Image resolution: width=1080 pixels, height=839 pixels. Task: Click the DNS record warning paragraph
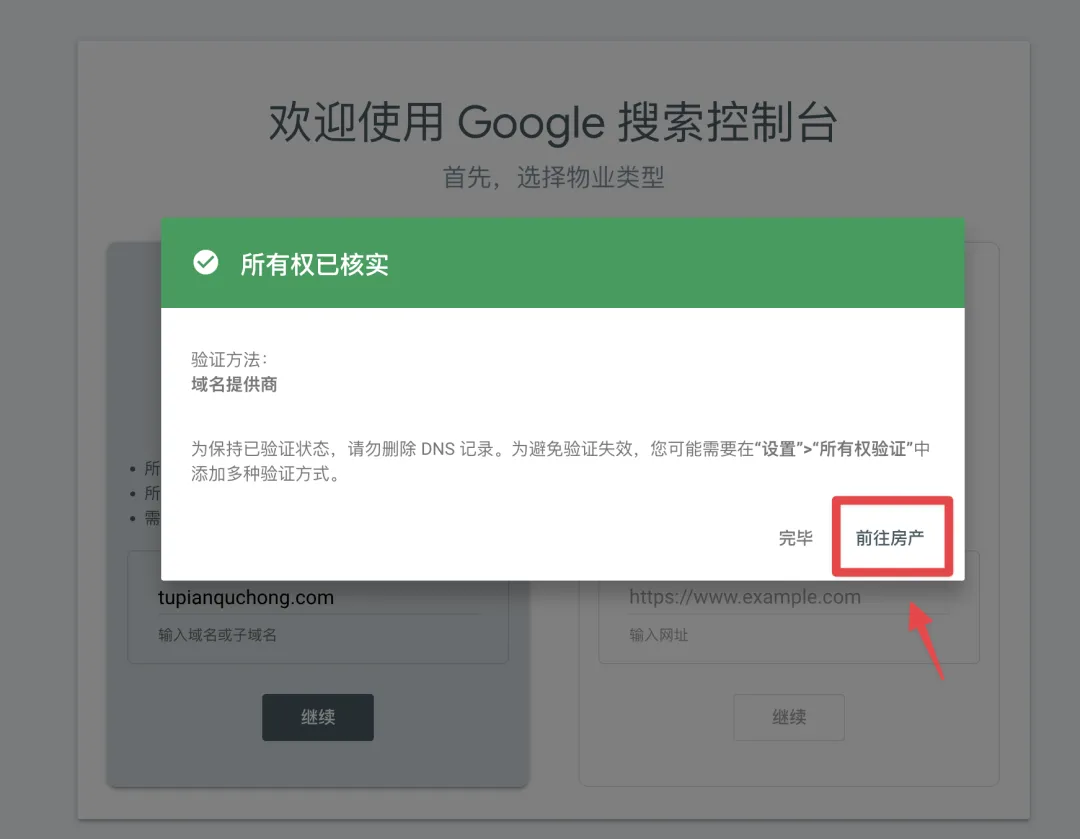[x=561, y=461]
